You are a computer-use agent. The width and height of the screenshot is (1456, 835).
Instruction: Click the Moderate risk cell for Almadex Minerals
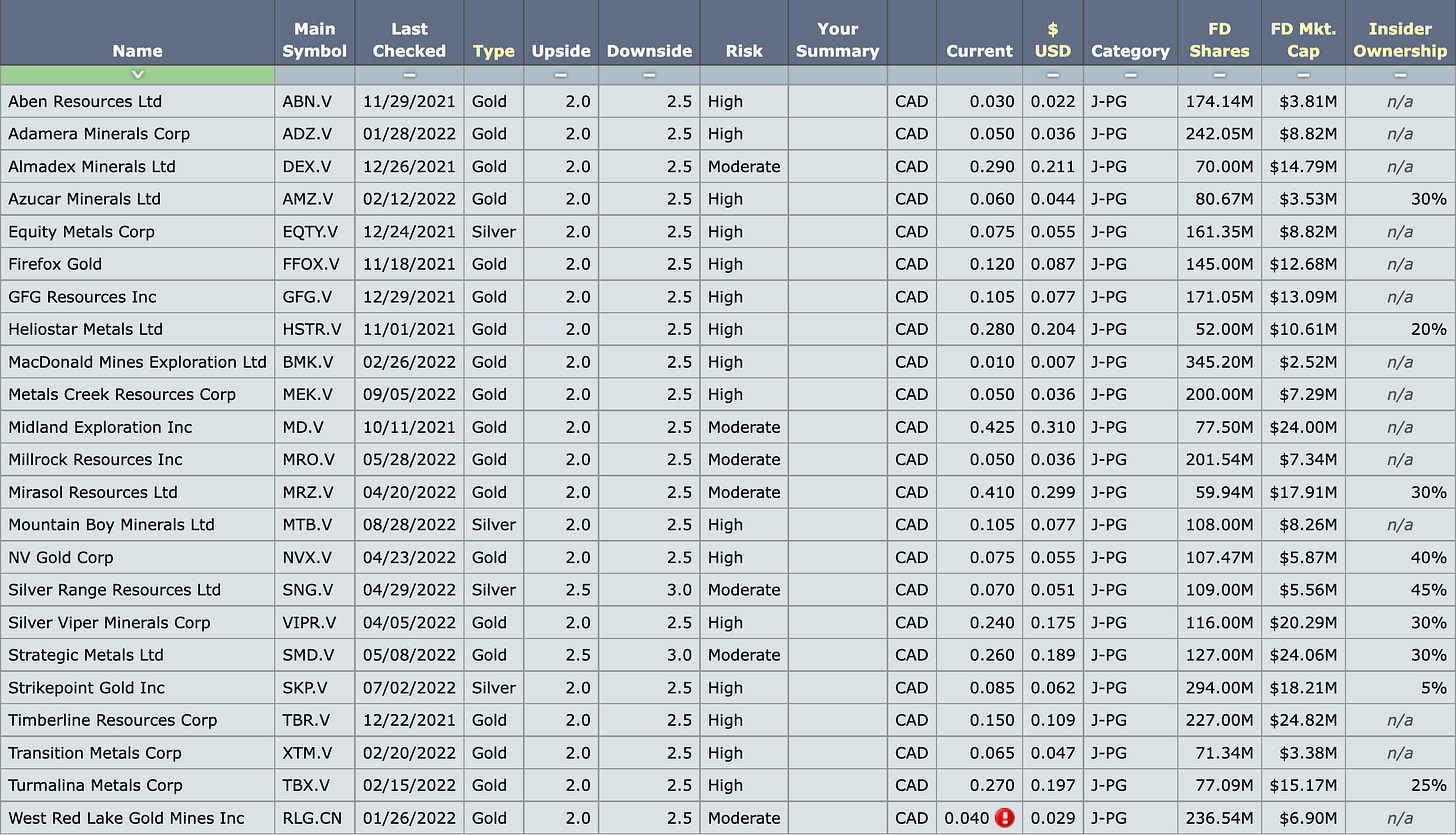[744, 166]
